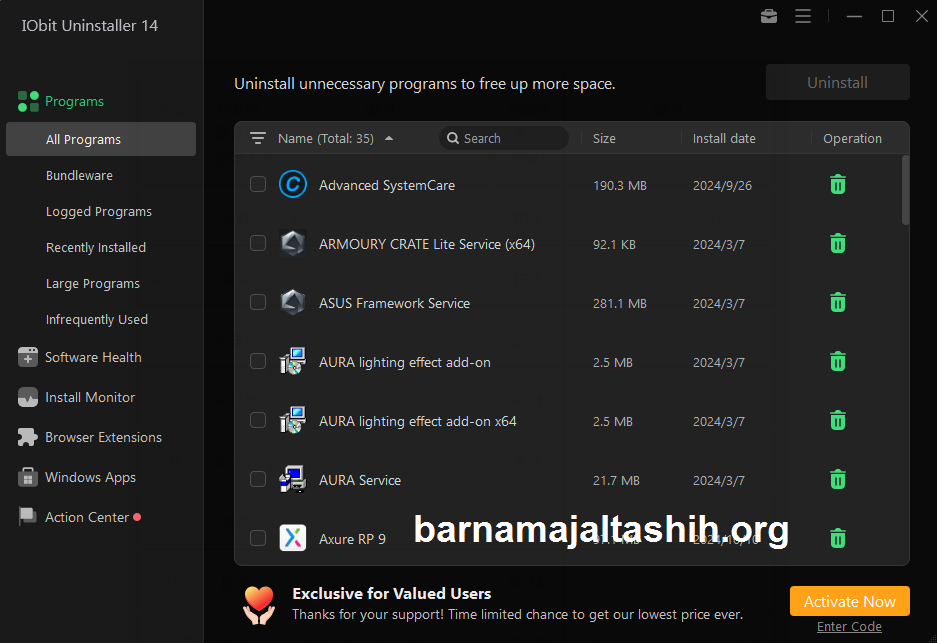This screenshot has height=643, width=937.
Task: Sort by Install date column header
Action: pyautogui.click(x=724, y=138)
